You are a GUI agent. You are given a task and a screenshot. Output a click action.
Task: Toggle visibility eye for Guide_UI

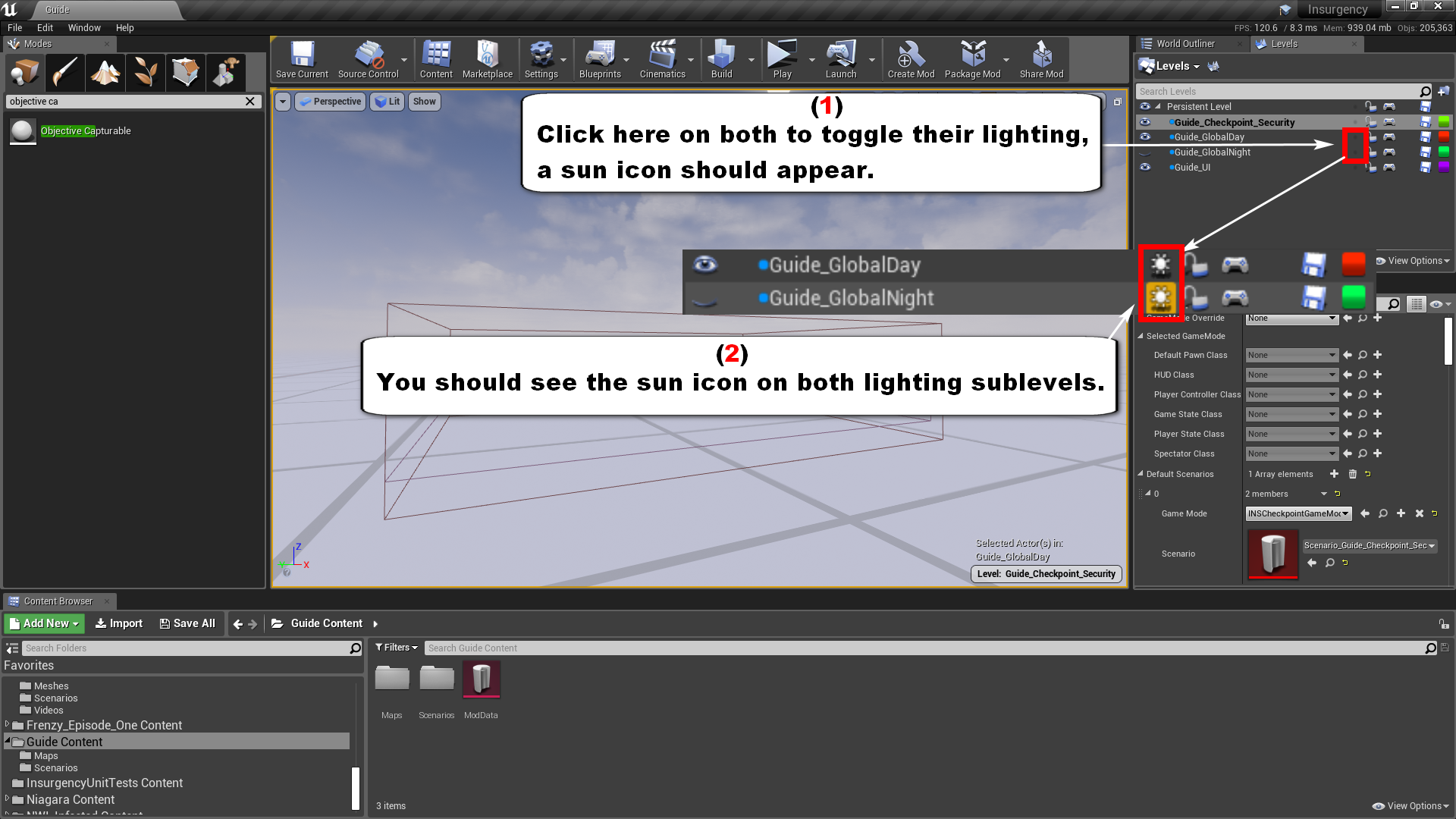tap(1145, 167)
